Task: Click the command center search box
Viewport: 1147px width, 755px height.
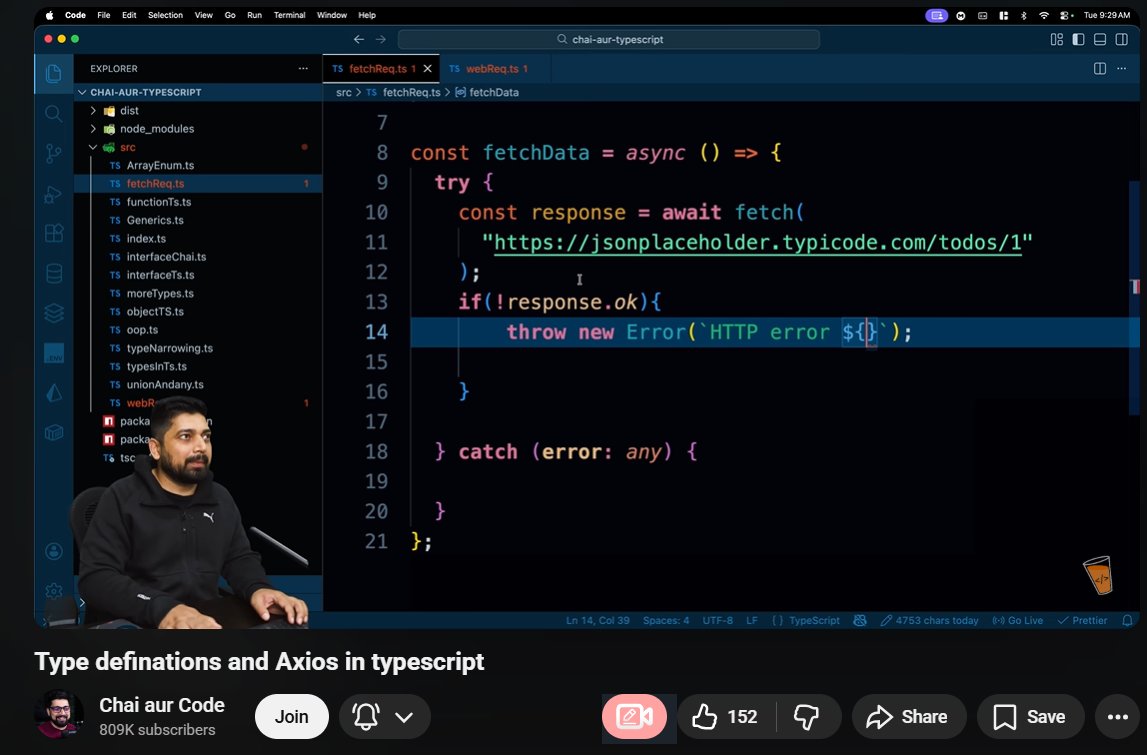Action: 609,40
